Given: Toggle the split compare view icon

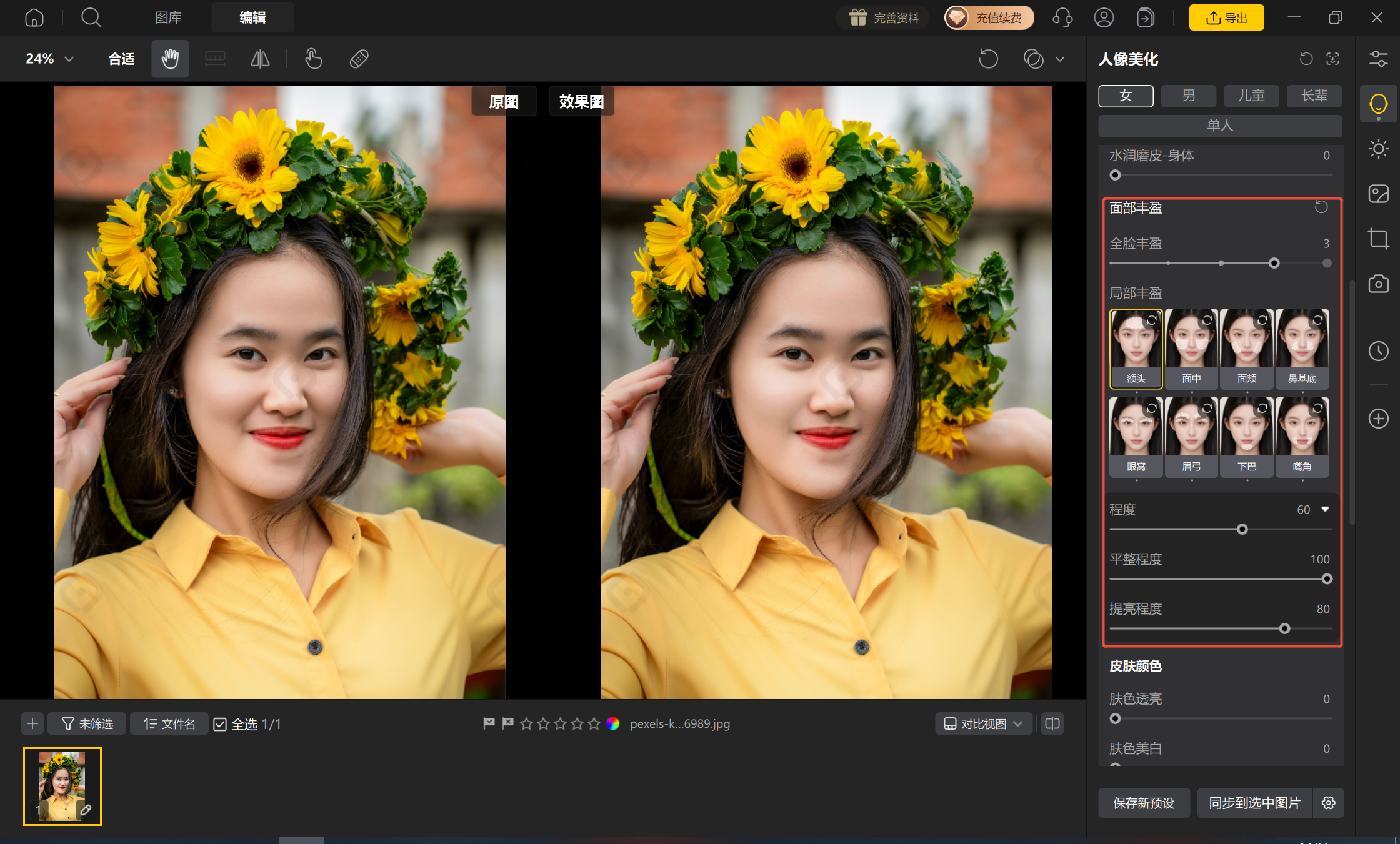Looking at the screenshot, I should click(x=1052, y=723).
